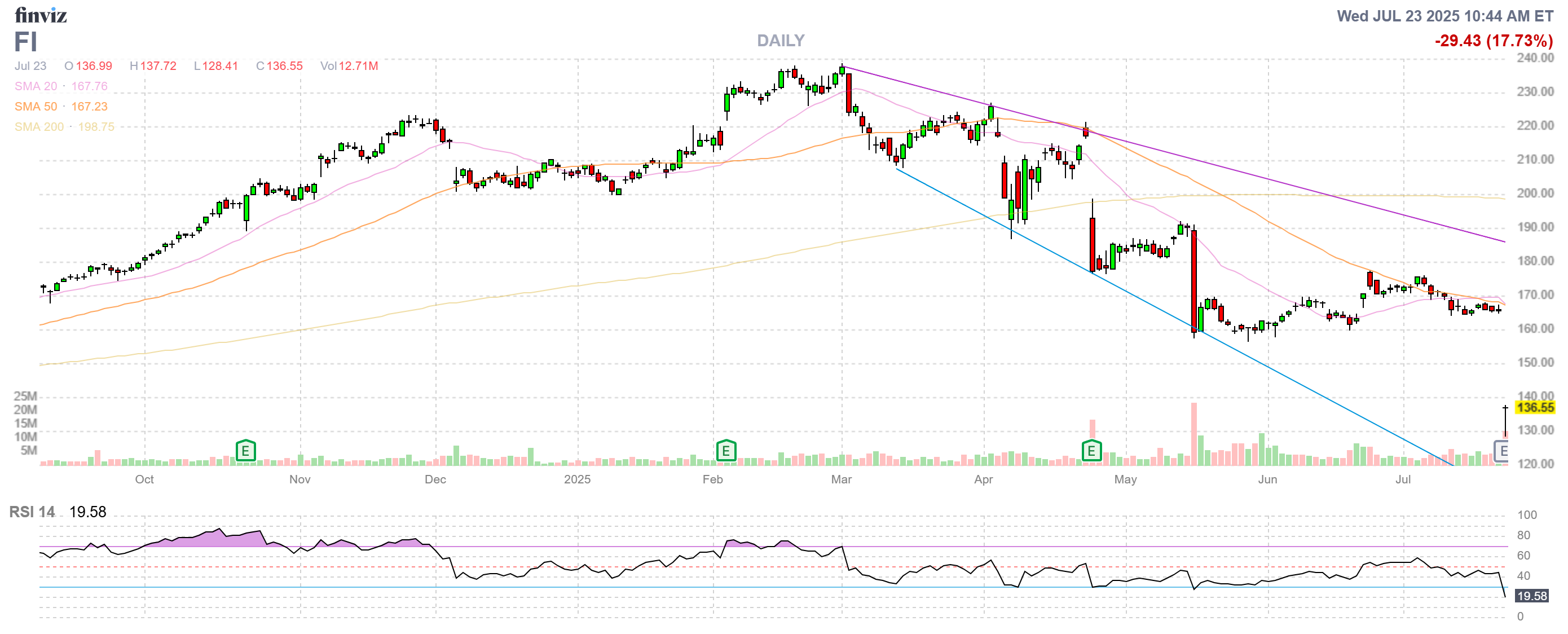The image size is (1568, 634).
Task: Click the FI ticker symbol
Action: pos(25,42)
